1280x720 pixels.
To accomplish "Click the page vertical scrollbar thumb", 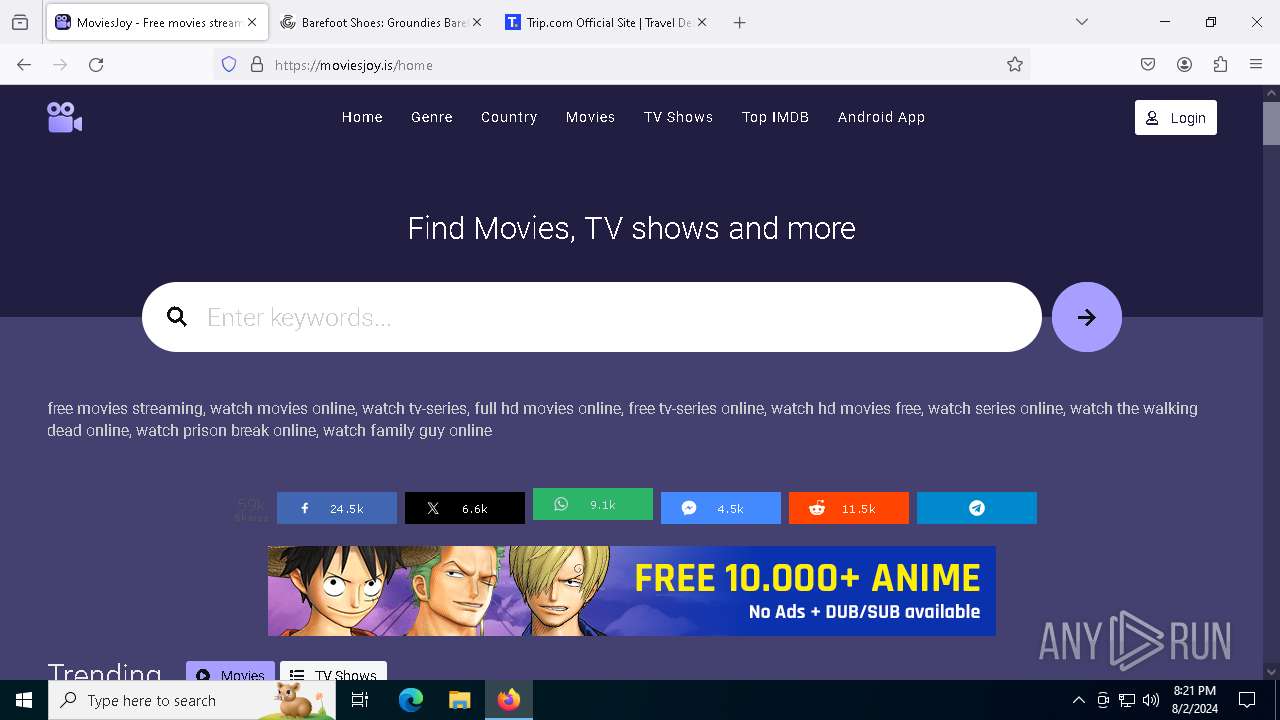I will 1271,123.
